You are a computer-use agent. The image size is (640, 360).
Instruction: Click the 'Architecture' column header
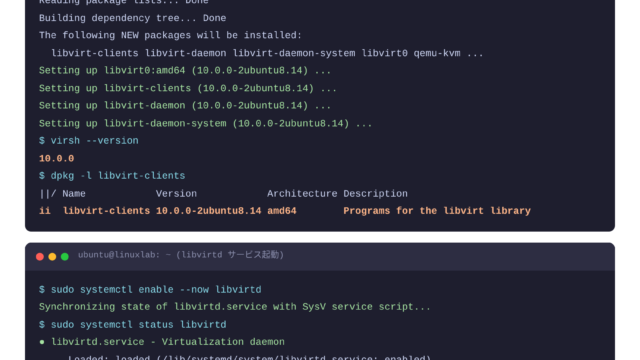tap(302, 194)
